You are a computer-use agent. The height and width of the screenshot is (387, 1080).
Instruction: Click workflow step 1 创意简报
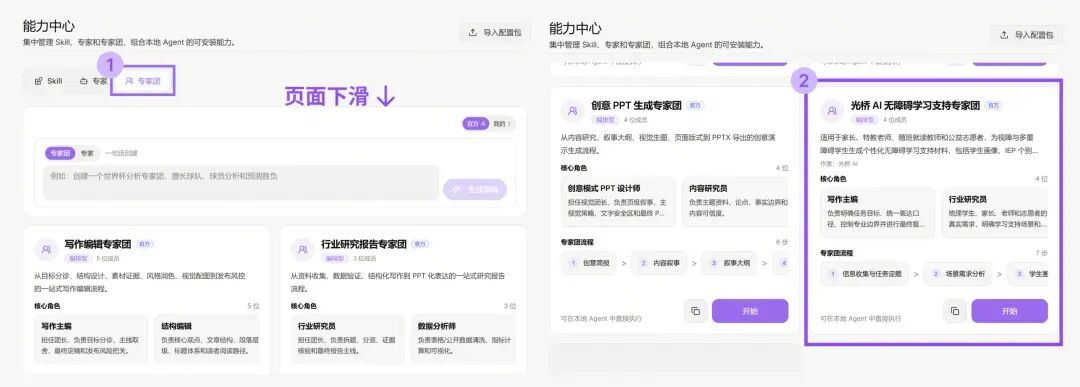589,263
